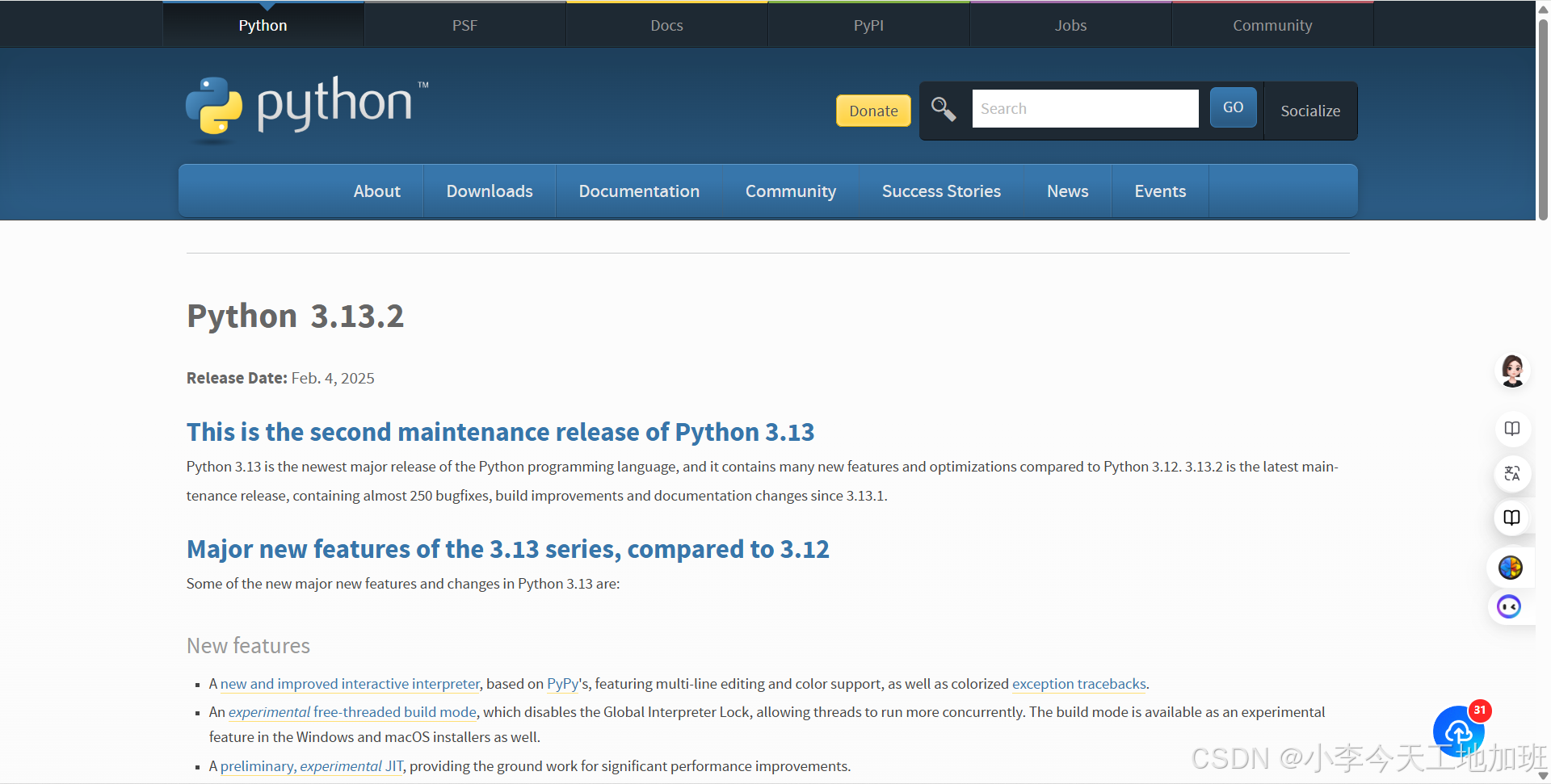
Task: Open the About menu
Action: click(376, 191)
